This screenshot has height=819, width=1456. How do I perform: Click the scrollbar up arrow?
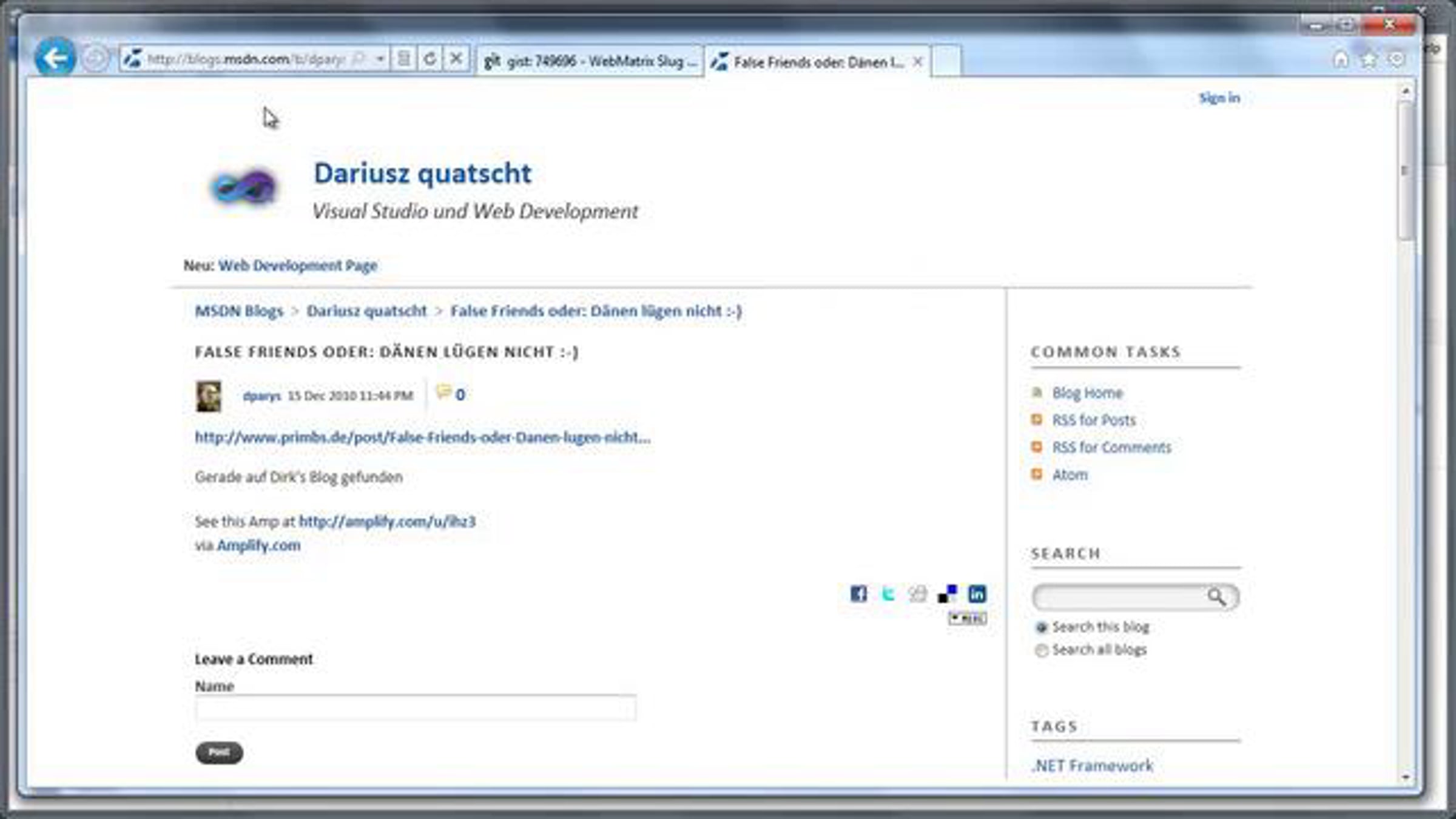pyautogui.click(x=1406, y=91)
